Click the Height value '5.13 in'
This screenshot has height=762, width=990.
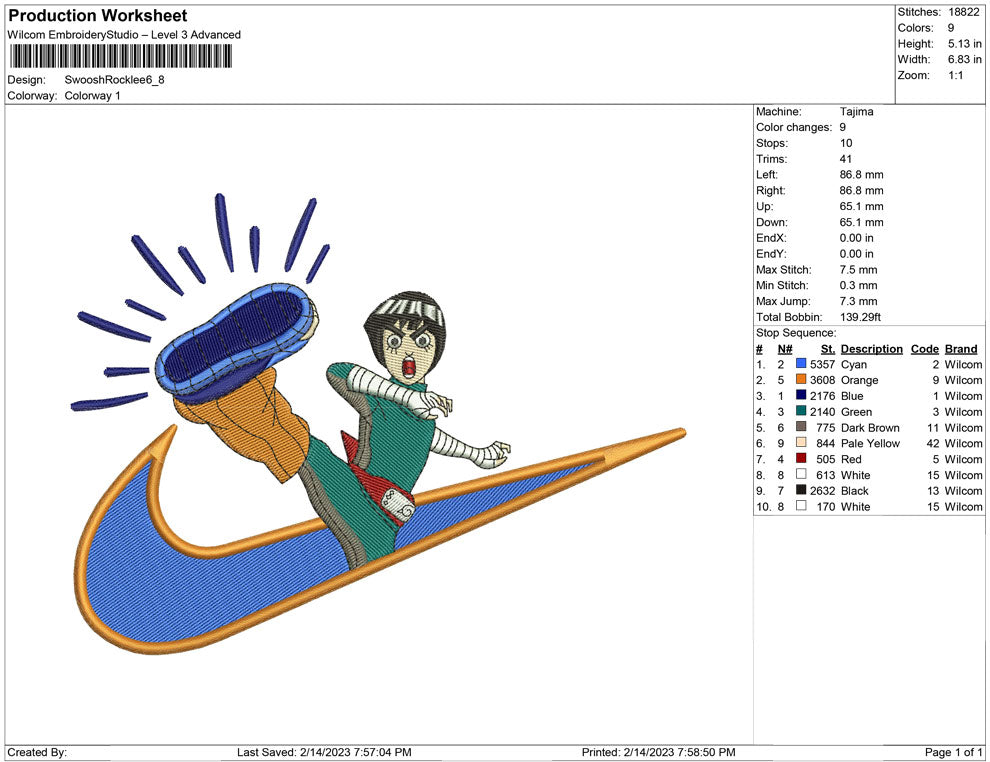(964, 44)
